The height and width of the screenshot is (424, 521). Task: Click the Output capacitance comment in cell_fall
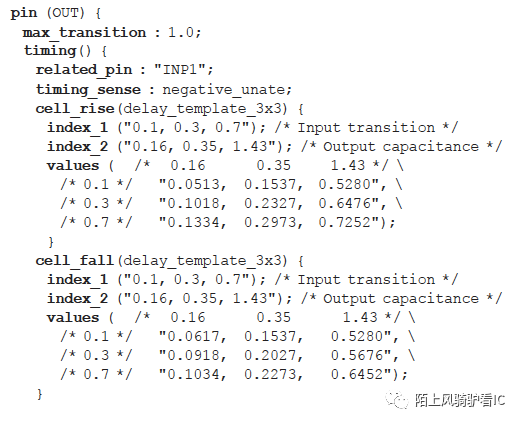[x=401, y=298]
